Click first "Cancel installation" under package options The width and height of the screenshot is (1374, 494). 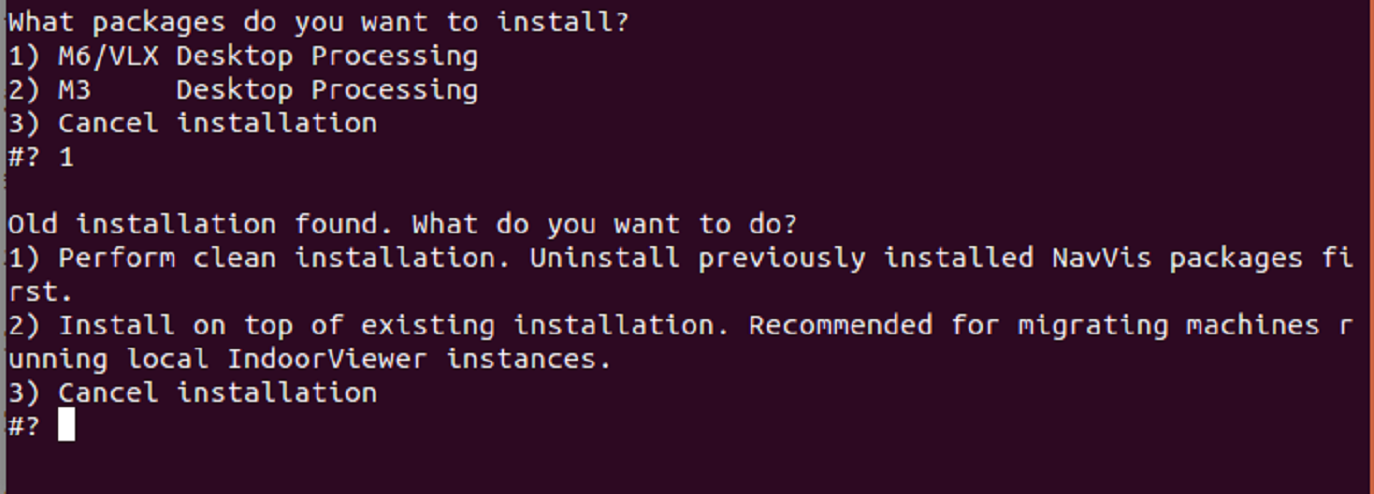click(217, 123)
